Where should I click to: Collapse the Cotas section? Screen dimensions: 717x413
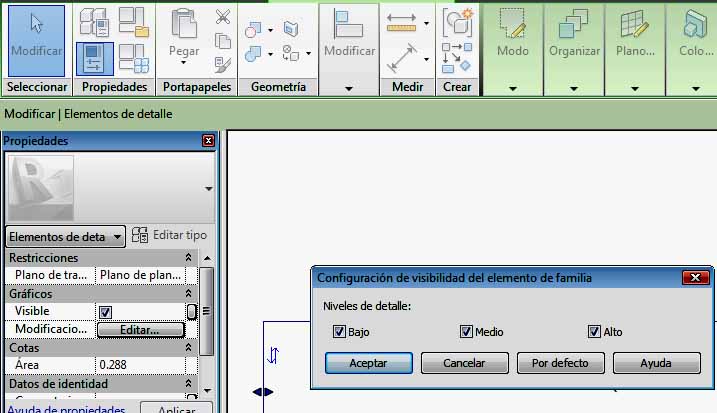point(188,348)
